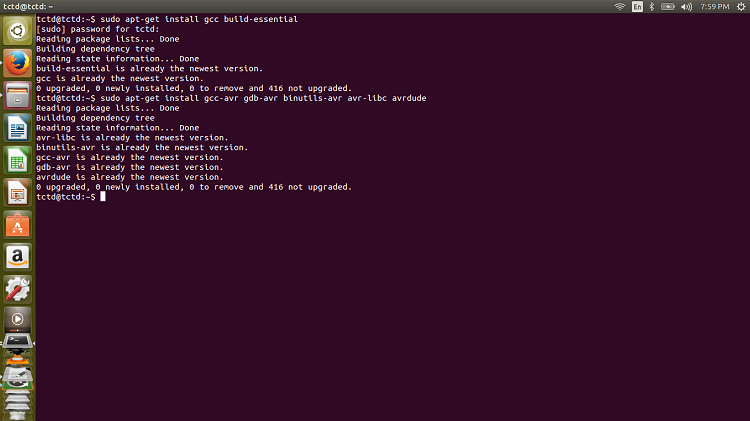This screenshot has width=750, height=421.
Task: Click the tctd@tctd window title text
Action: tap(28, 7)
